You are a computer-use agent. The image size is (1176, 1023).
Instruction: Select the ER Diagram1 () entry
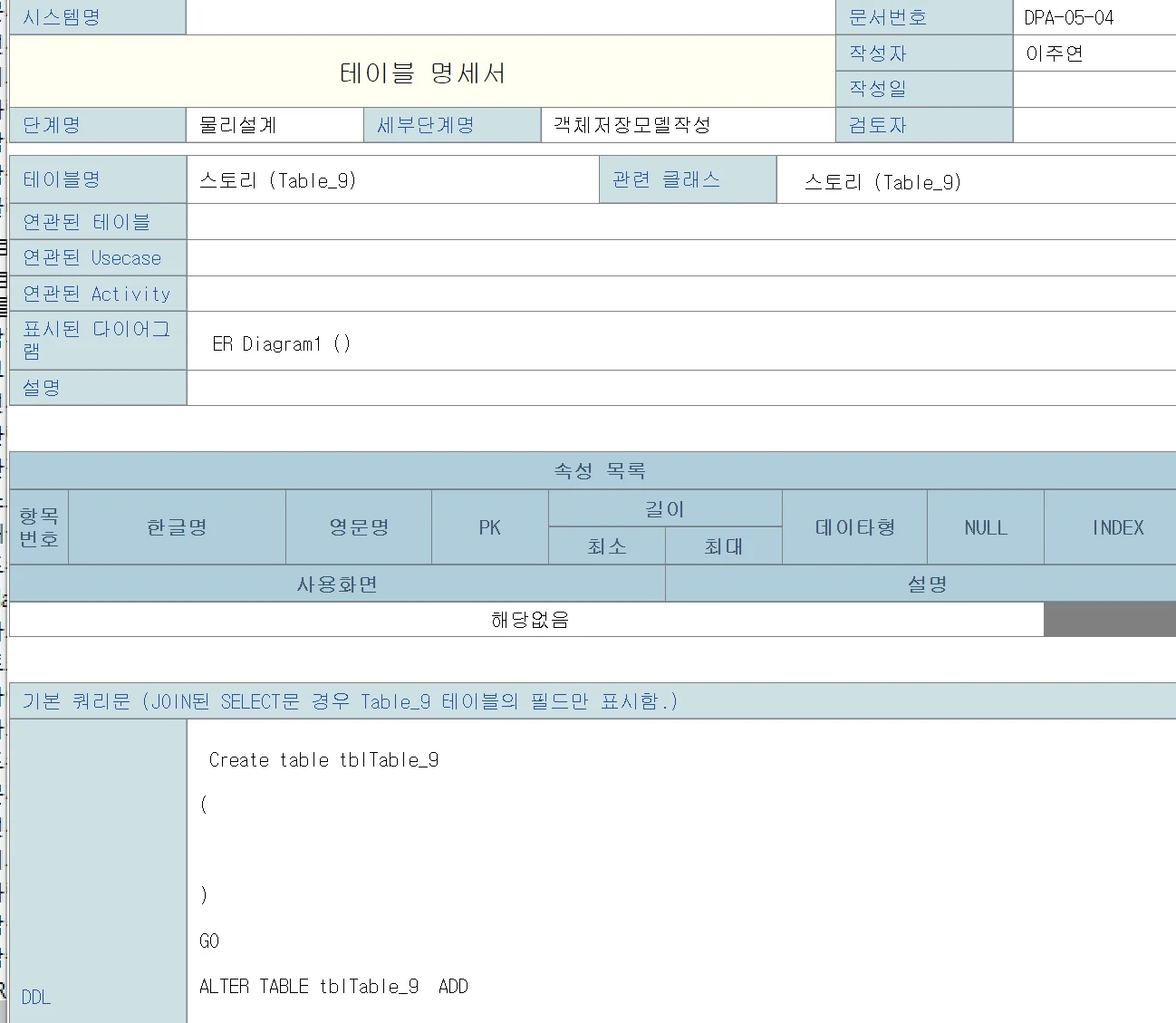(282, 343)
